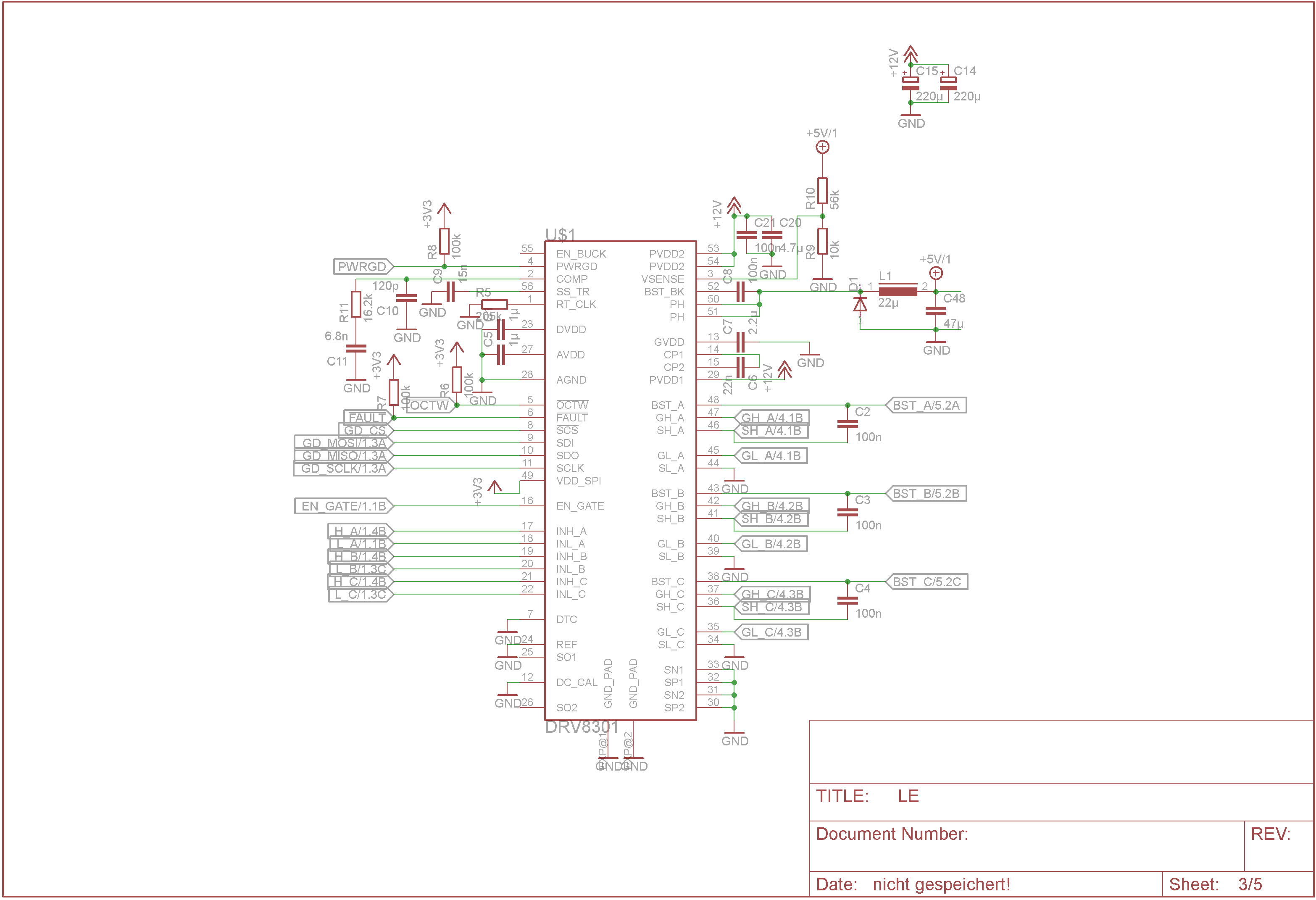Select the GH_C/4.3B net flag
The height and width of the screenshot is (900, 1316).
pos(772,595)
